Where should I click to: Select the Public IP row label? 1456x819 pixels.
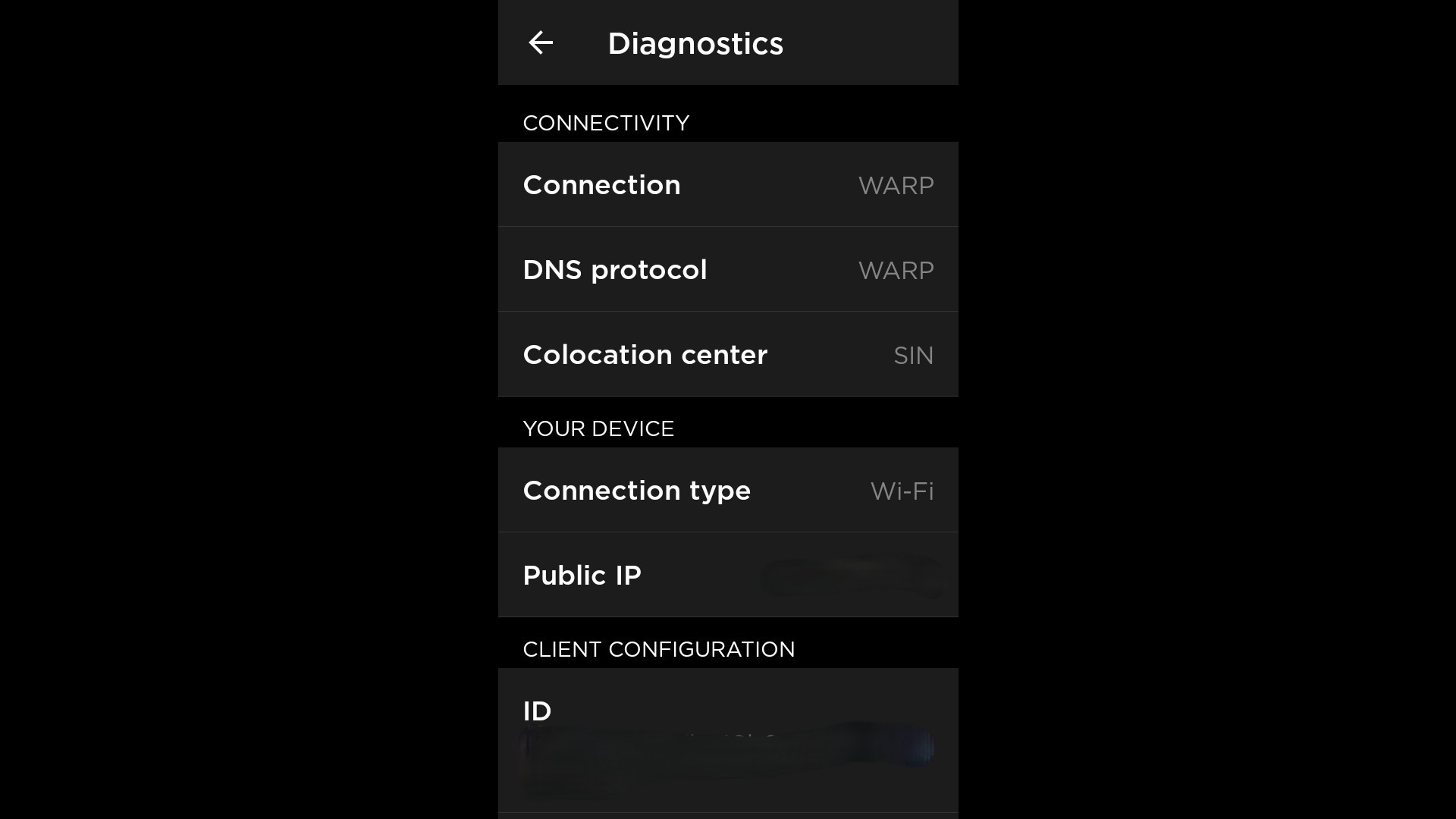coord(582,576)
